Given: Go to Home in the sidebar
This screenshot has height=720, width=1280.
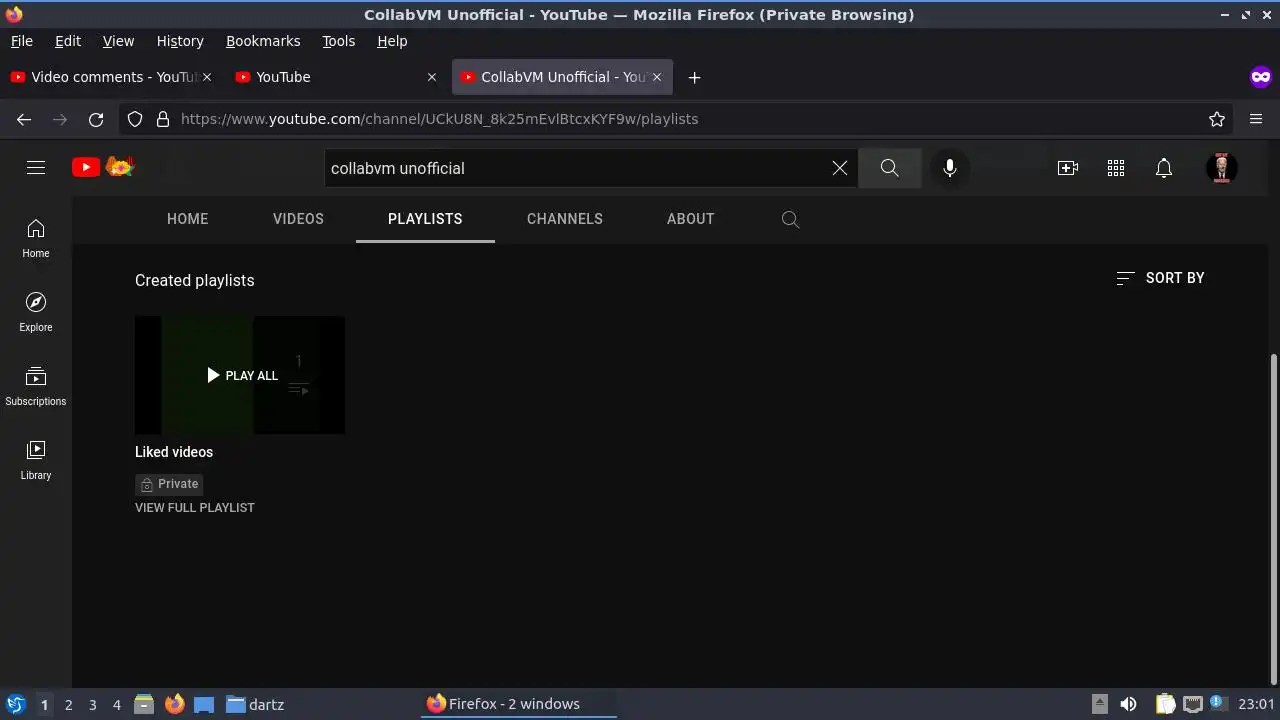Looking at the screenshot, I should click(36, 239).
